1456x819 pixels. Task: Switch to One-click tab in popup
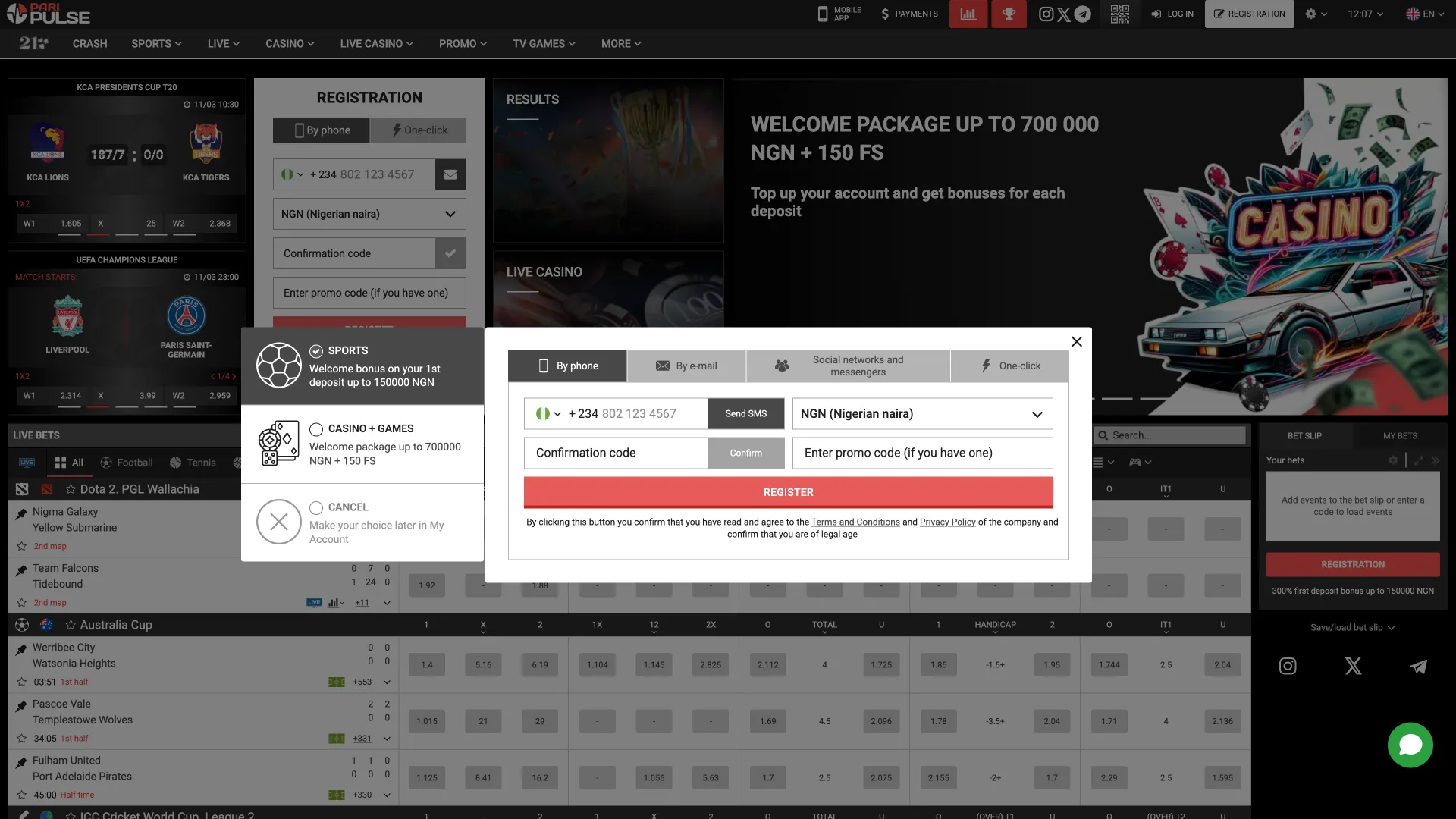coord(1009,366)
